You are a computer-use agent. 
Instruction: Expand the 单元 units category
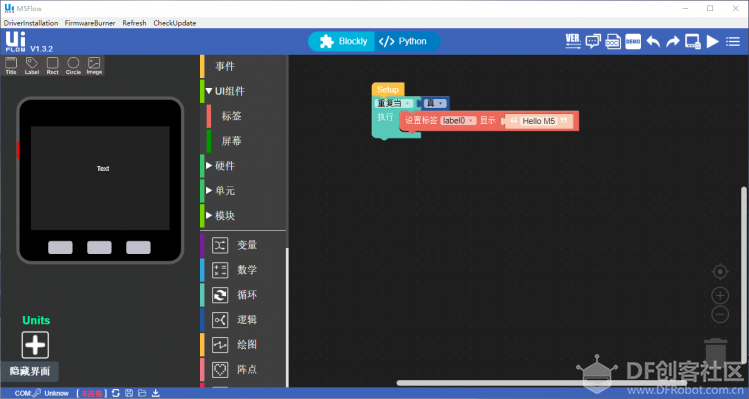tap(243, 191)
